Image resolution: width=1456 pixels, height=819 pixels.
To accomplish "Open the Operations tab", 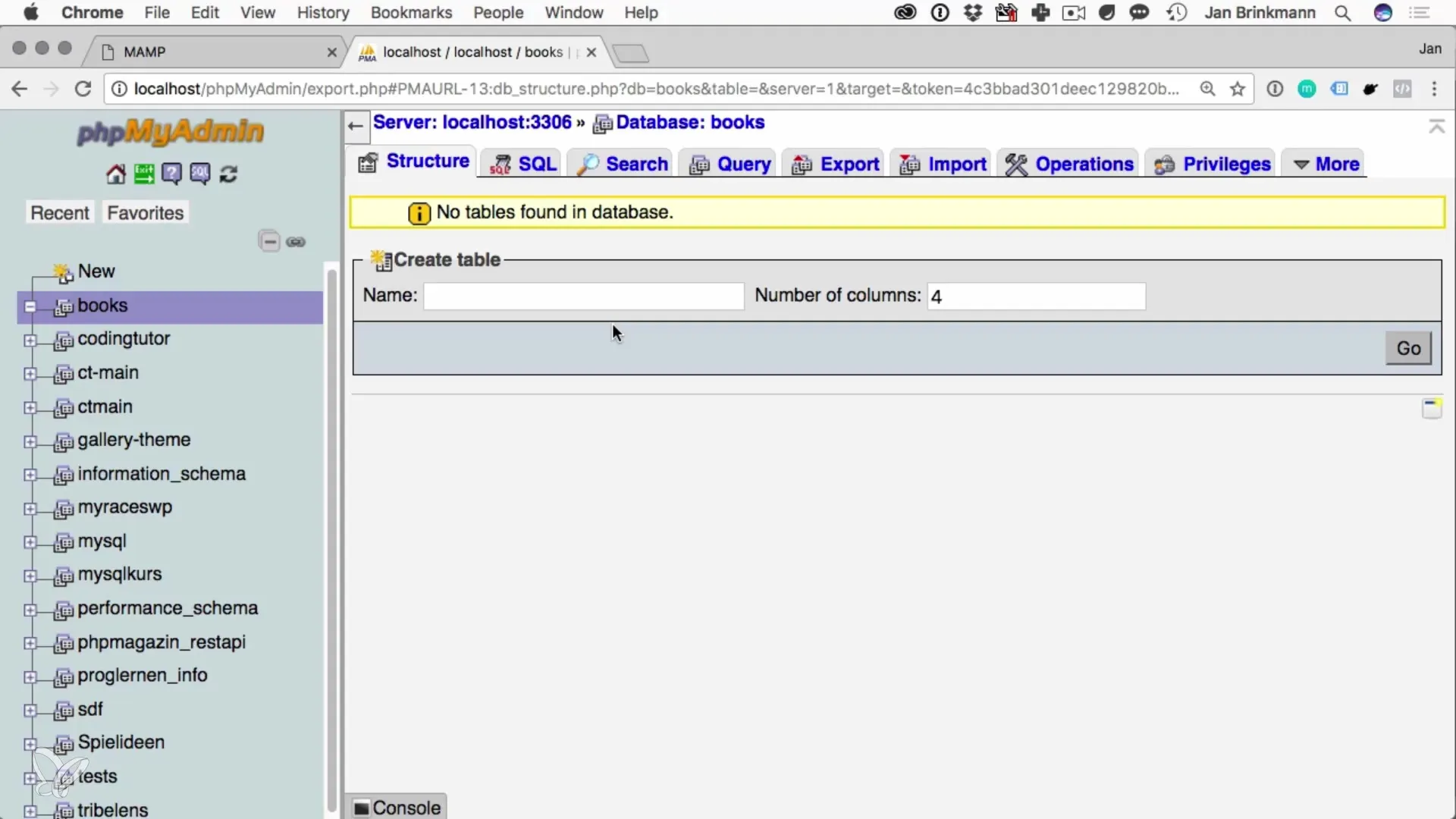I will [x=1068, y=164].
